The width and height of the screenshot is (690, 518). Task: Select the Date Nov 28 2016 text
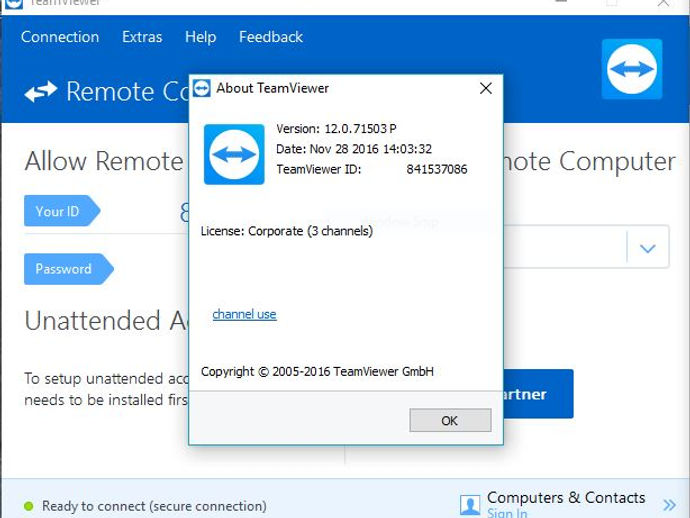click(x=354, y=149)
